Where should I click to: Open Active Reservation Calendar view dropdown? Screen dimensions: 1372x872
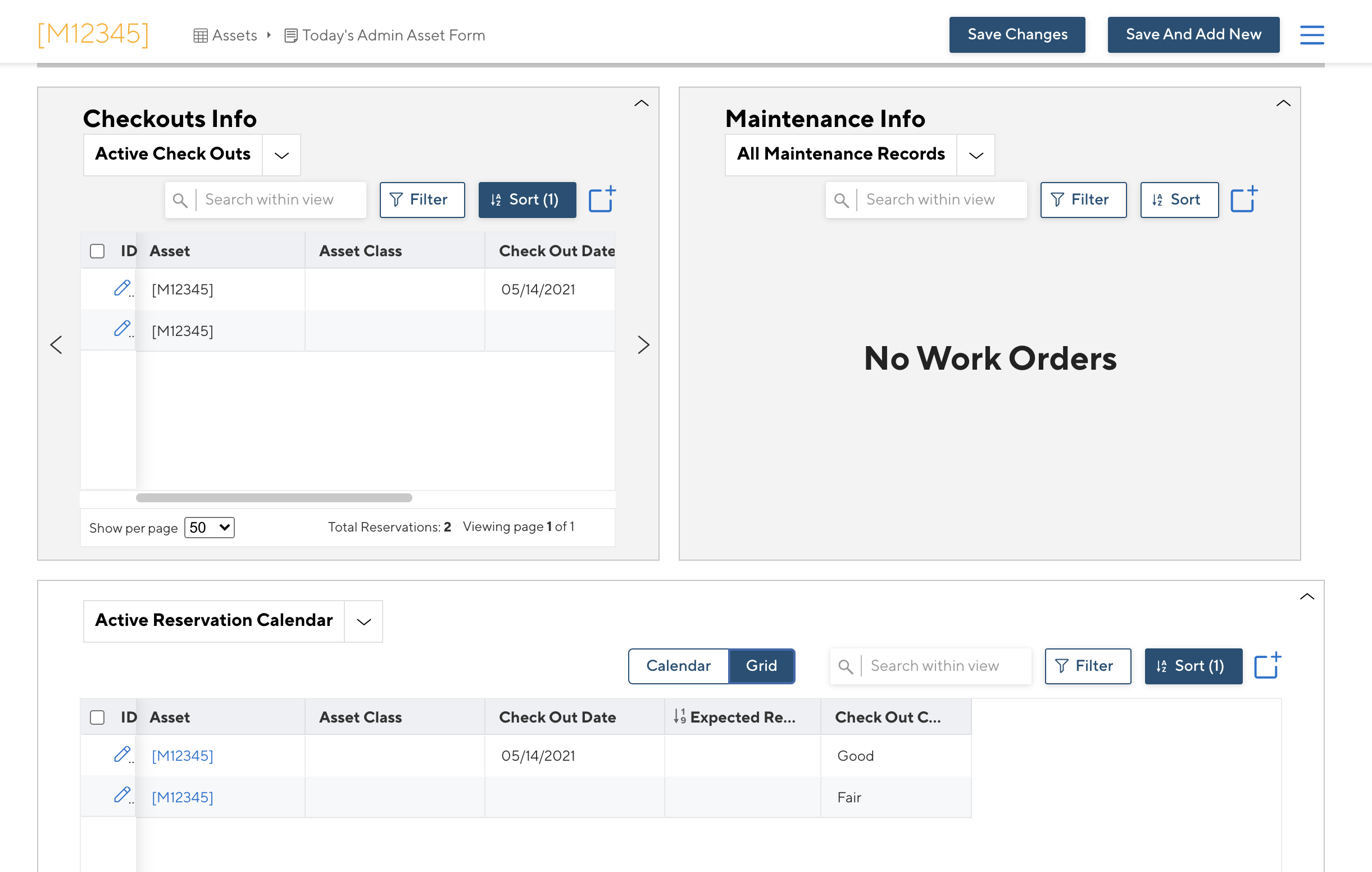[x=364, y=621]
